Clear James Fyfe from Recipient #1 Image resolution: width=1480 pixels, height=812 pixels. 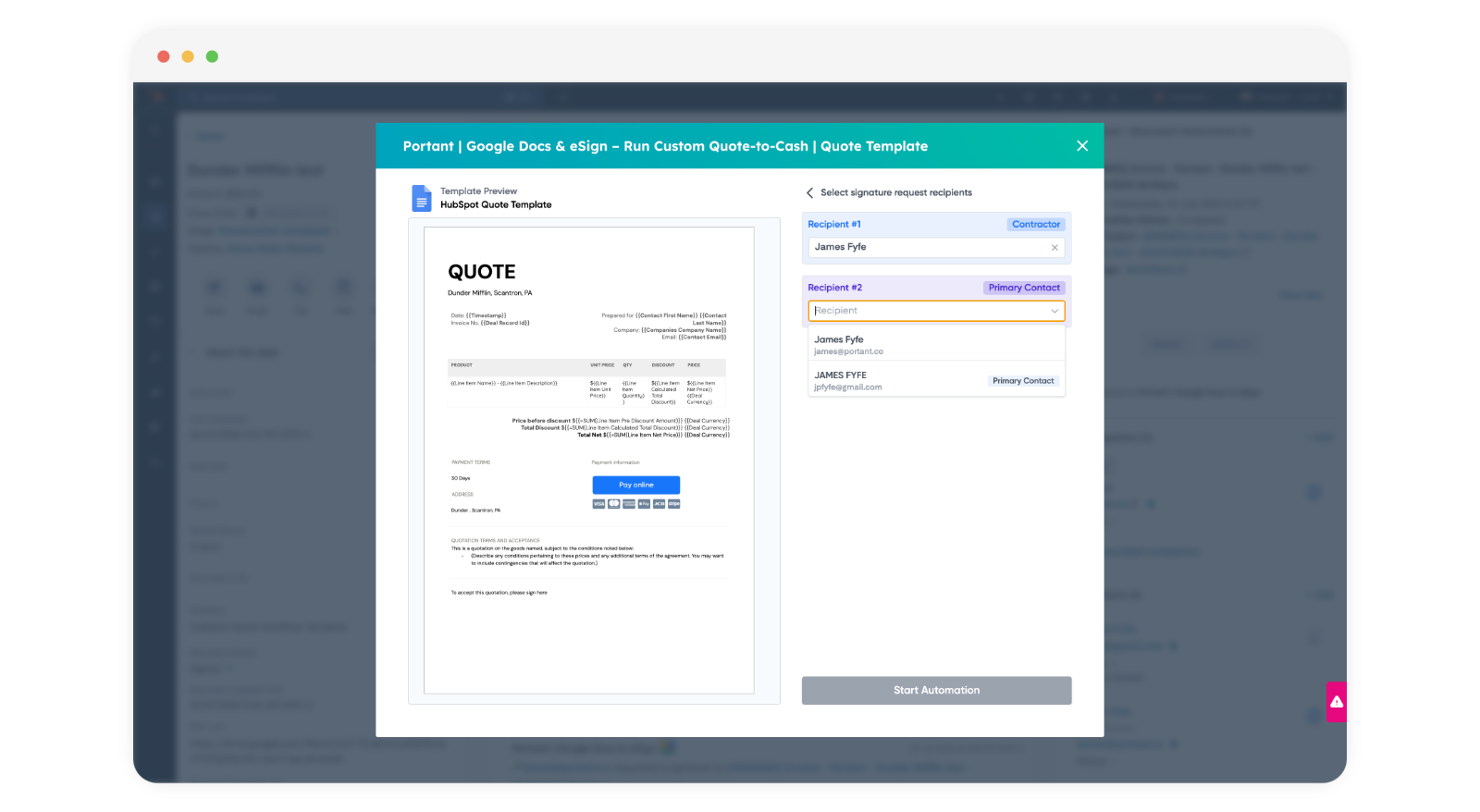tap(1054, 248)
